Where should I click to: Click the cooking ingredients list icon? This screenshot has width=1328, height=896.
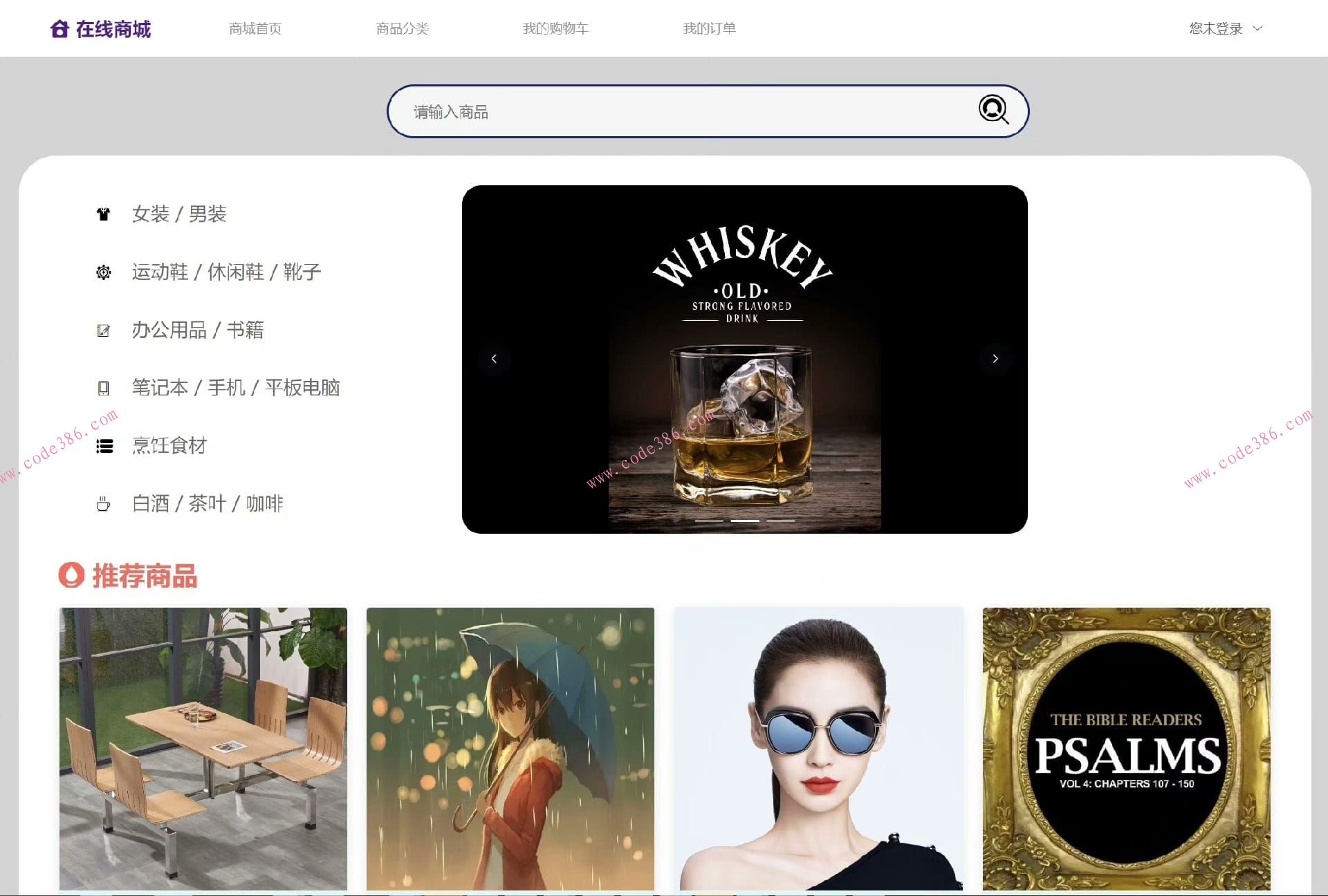click(x=104, y=446)
